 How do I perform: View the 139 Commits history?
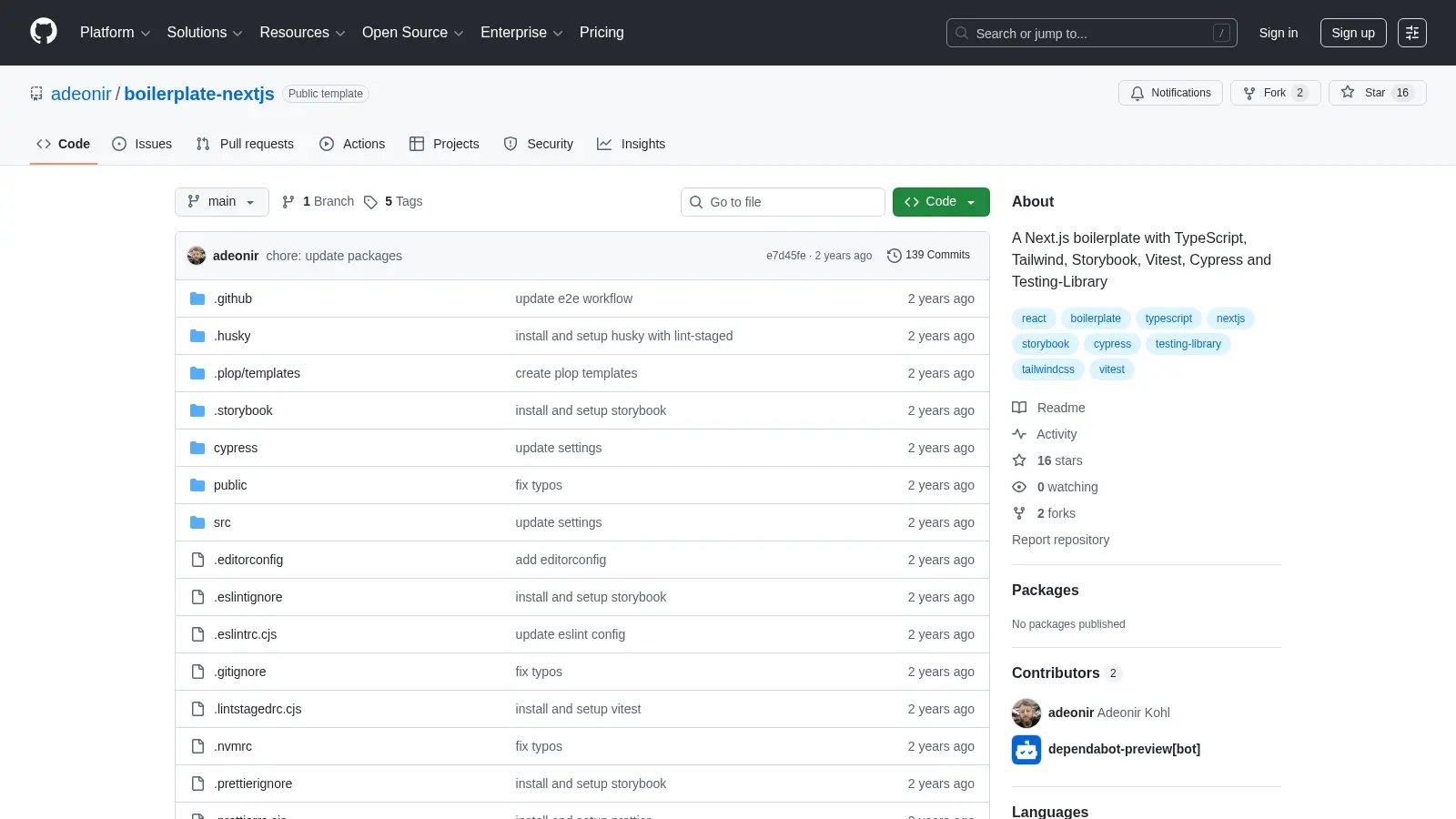(928, 256)
